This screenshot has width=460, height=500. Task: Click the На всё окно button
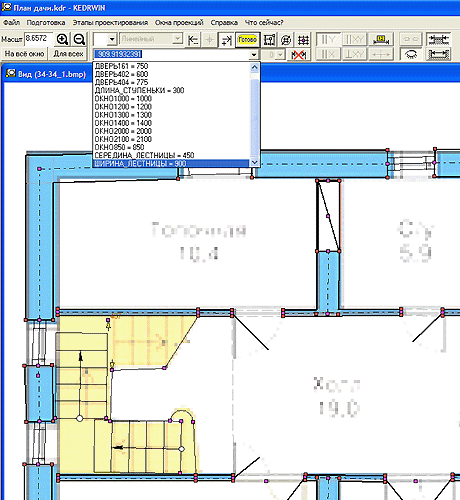coord(24,54)
